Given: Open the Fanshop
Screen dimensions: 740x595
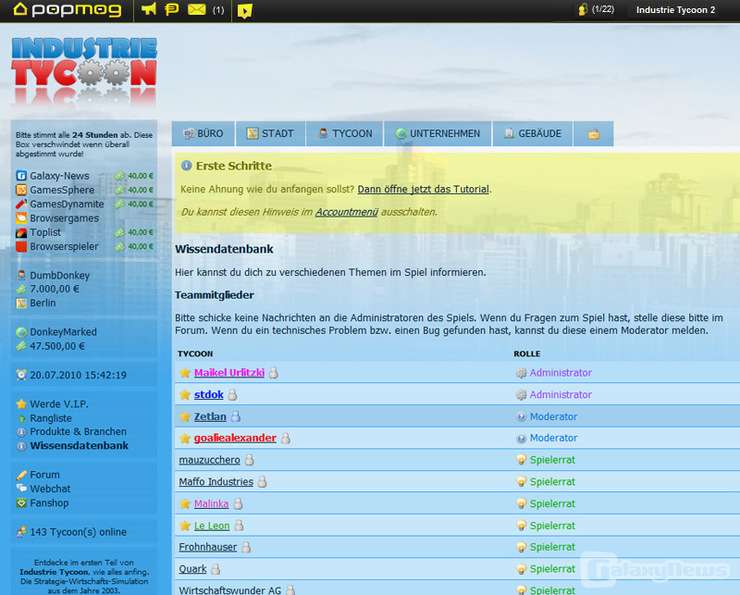Looking at the screenshot, I should click(x=49, y=503).
